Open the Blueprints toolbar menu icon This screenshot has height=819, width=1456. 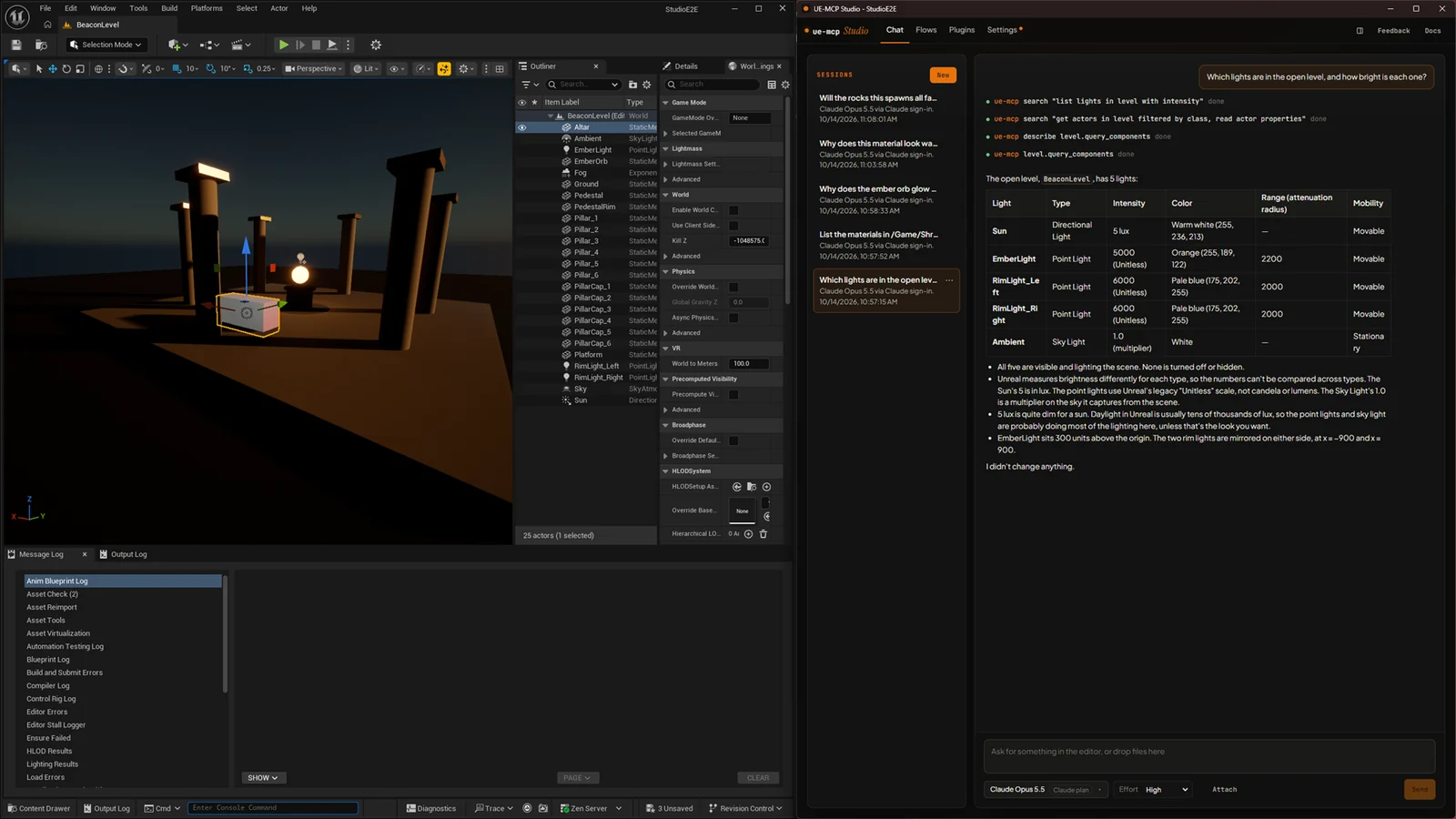pyautogui.click(x=209, y=45)
